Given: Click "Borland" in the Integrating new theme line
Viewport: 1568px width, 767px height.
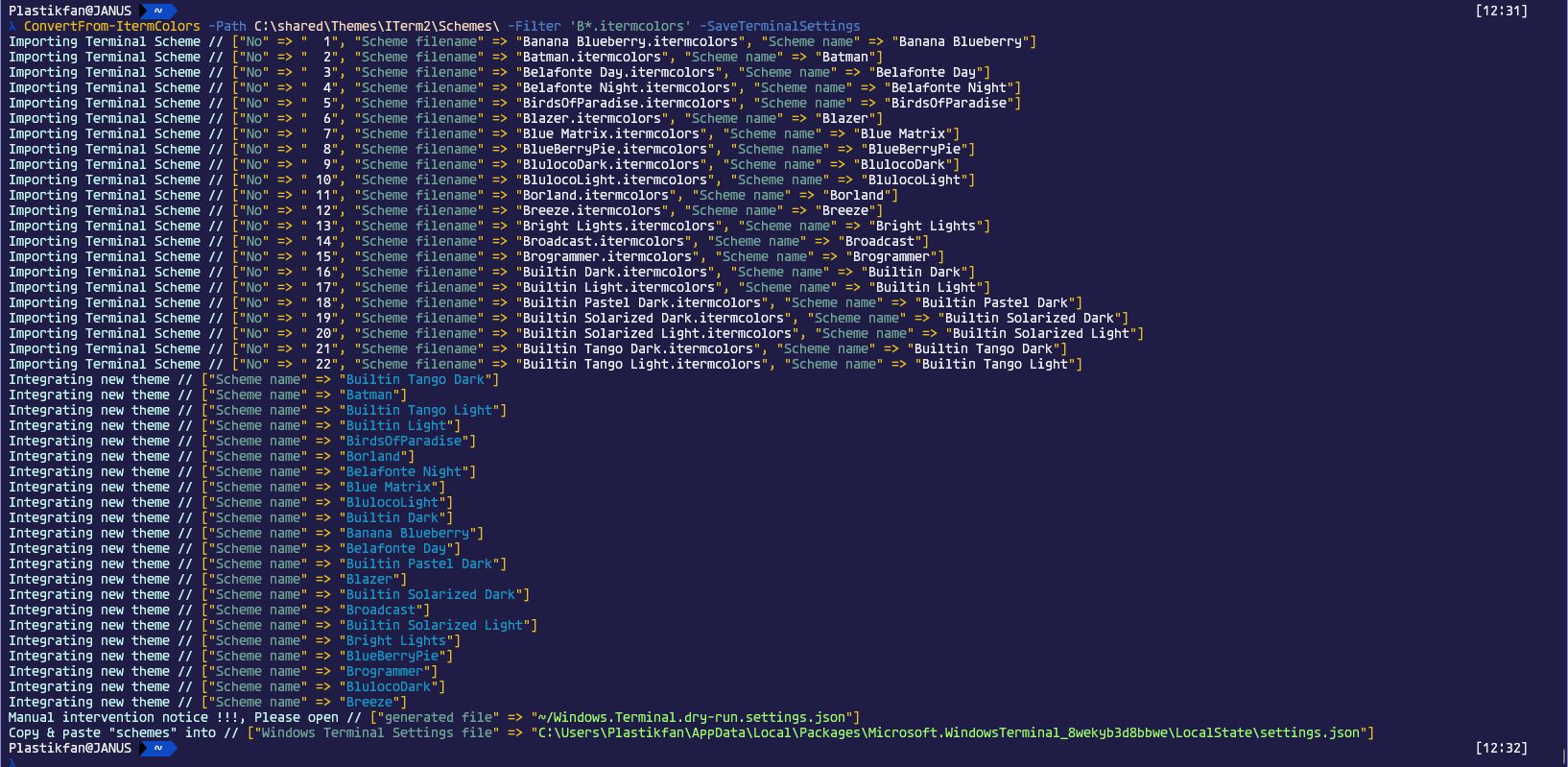Looking at the screenshot, I should pyautogui.click(x=373, y=456).
